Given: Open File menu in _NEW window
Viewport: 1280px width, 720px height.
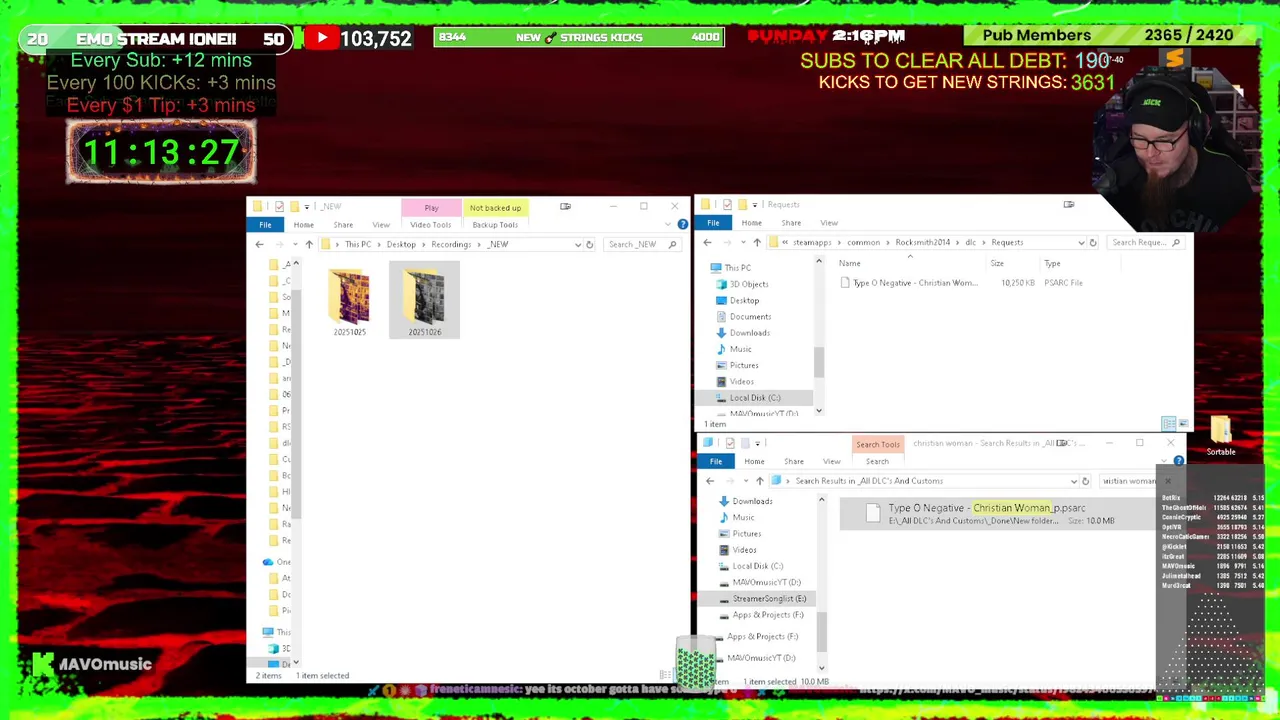Looking at the screenshot, I should (265, 225).
